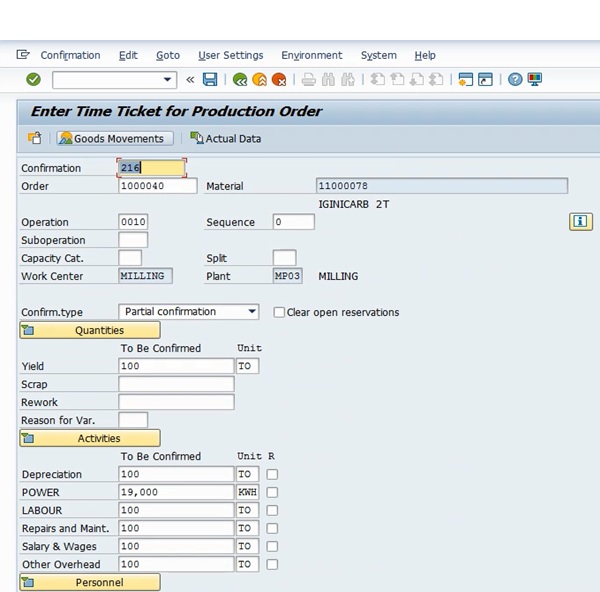
Task: Click the Goods Movements button
Action: (x=115, y=138)
